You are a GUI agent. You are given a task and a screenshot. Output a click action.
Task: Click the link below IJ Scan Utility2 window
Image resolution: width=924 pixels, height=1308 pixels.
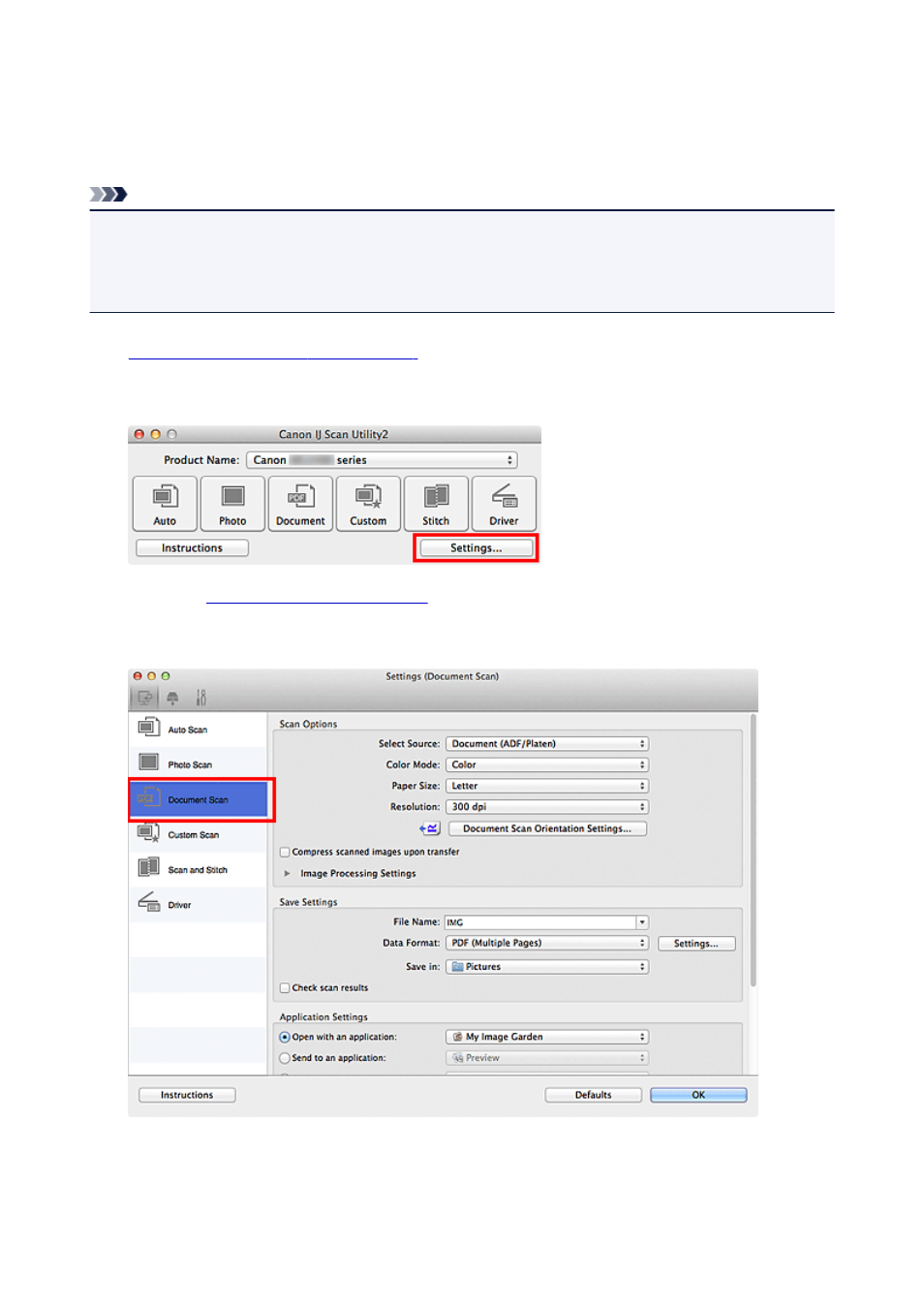tap(317, 597)
